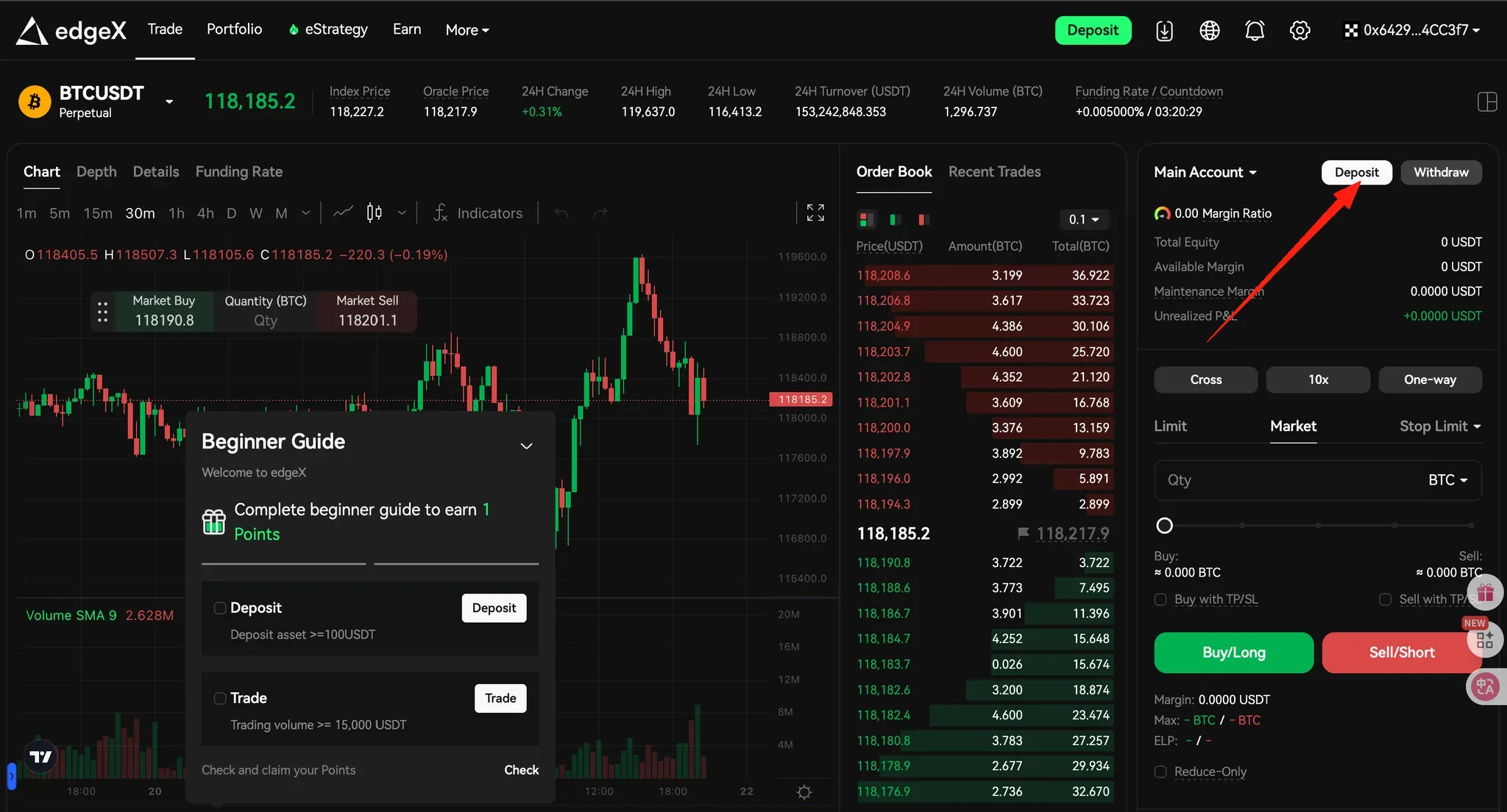Click Quantity (BTC) field in chart widget
The width and height of the screenshot is (1507, 812).
[266, 311]
